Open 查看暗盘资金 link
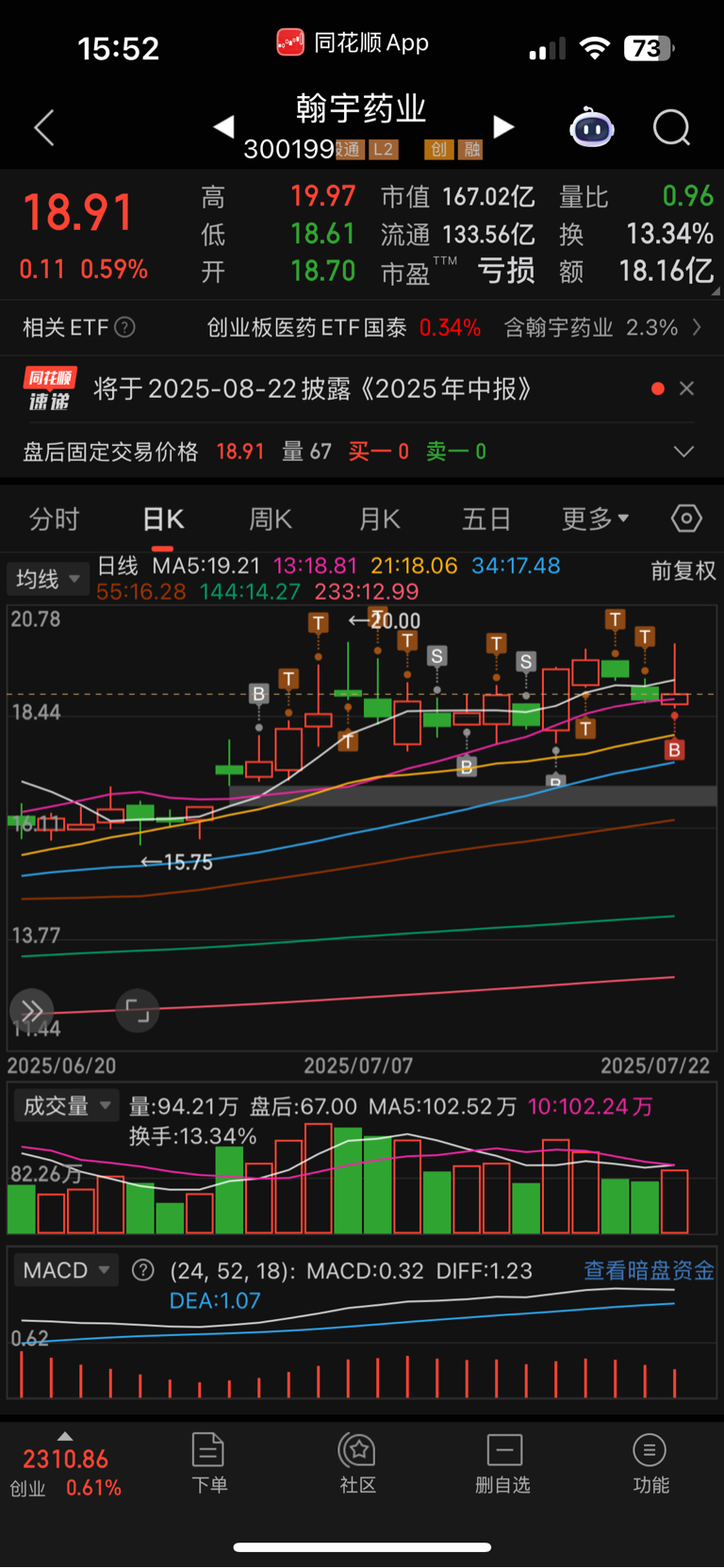 649,1270
